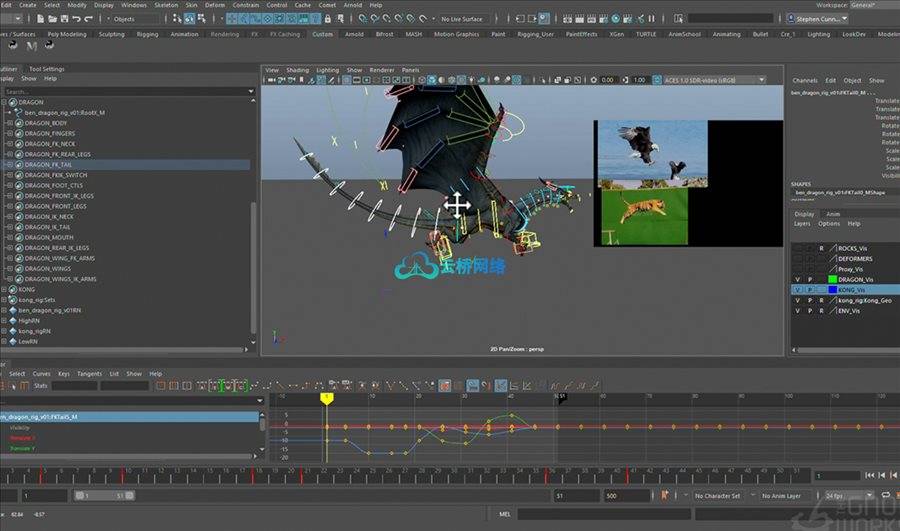Click the gamma icon next to 1.00

[625, 80]
